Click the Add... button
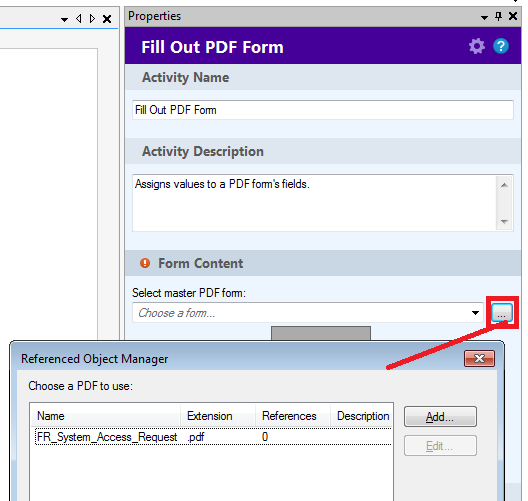This screenshot has height=501, width=528. 440,417
